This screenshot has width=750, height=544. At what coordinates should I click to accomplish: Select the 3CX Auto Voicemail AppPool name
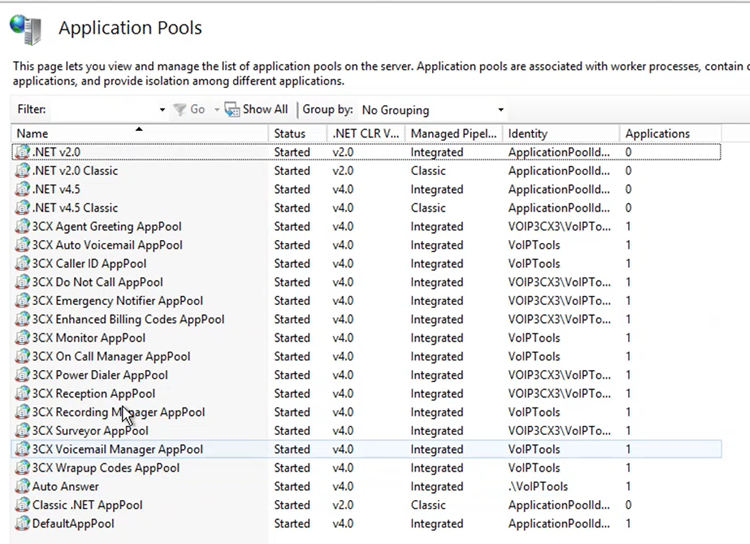click(x=108, y=245)
